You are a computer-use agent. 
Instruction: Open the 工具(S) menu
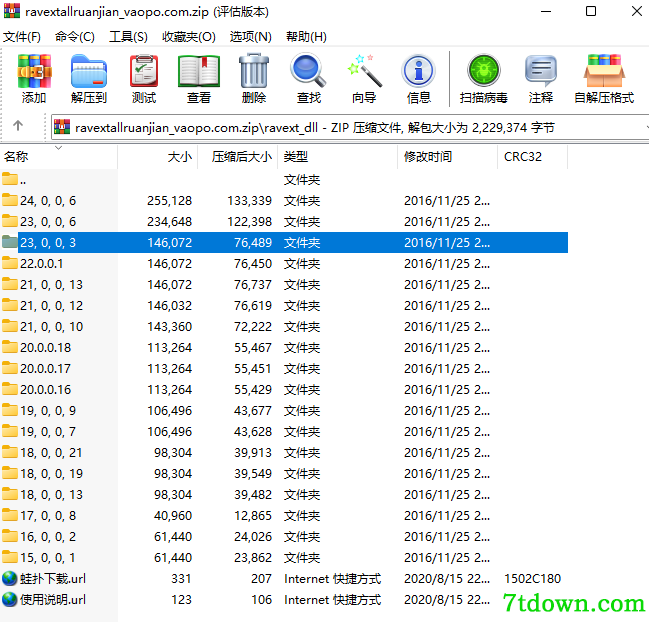click(128, 37)
